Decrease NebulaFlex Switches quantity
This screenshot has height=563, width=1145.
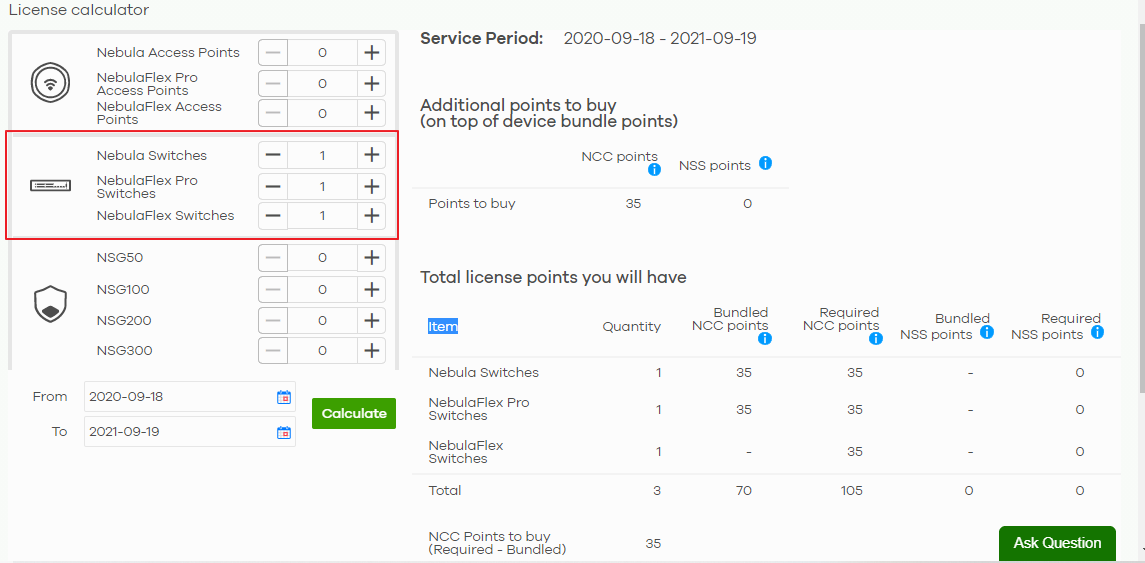273,215
